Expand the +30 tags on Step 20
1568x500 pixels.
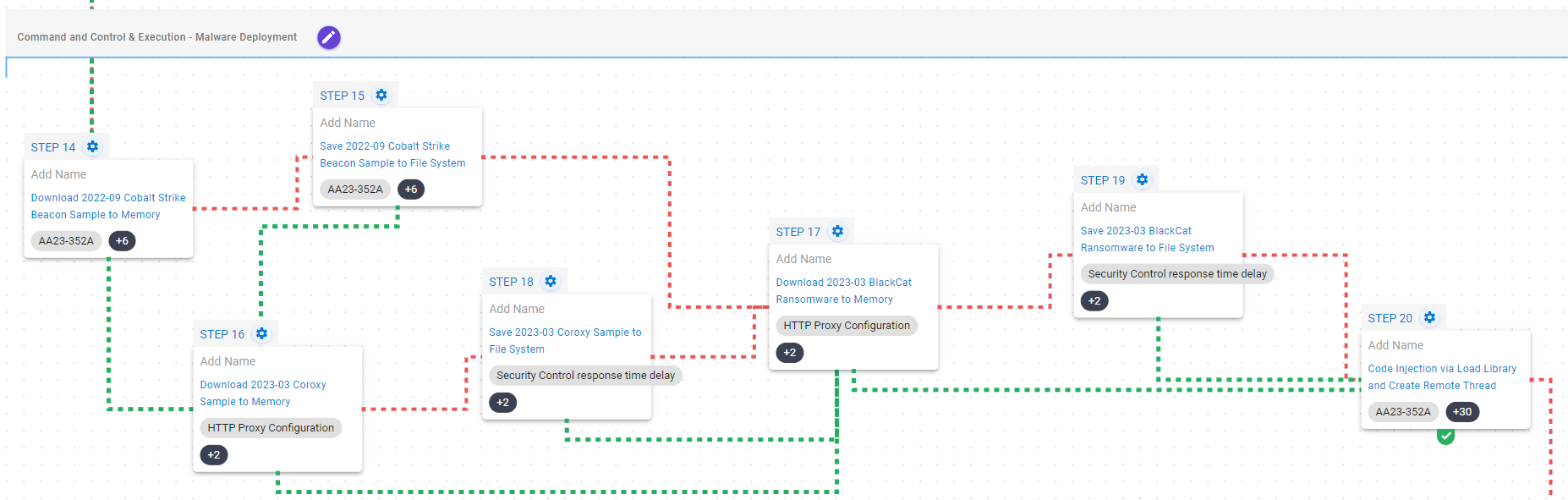click(1462, 412)
